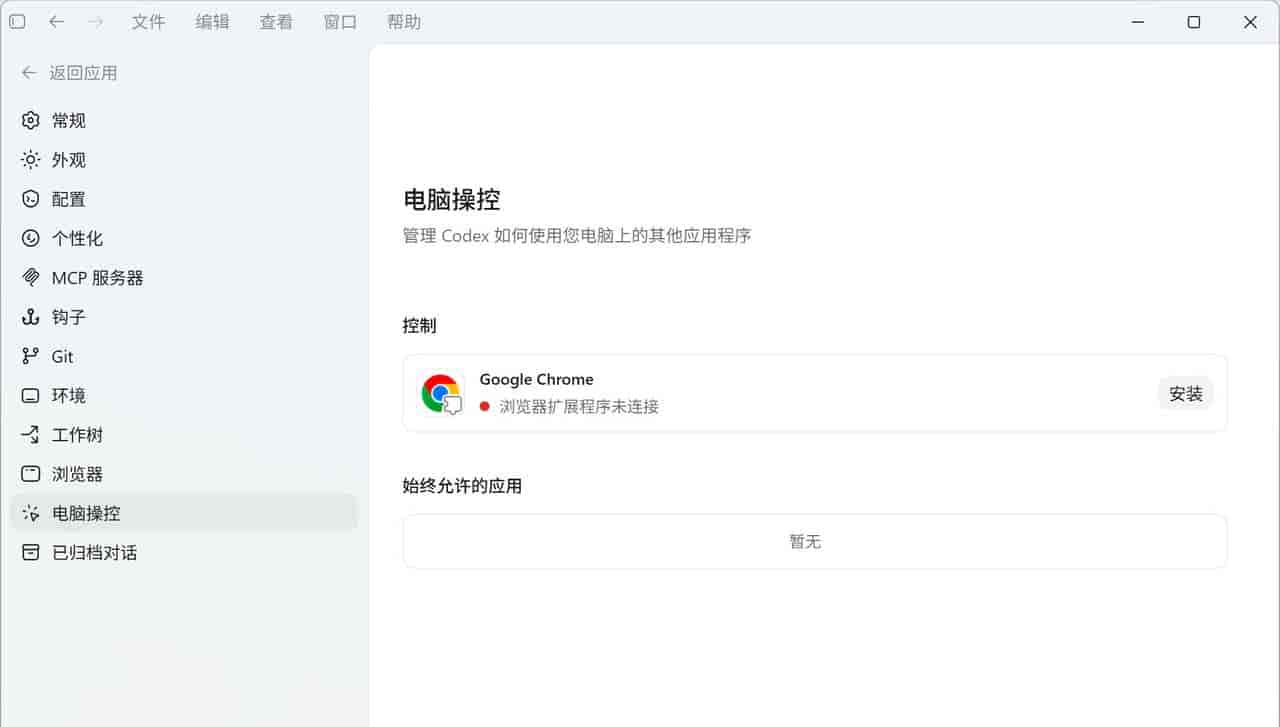Screen dimensions: 1280x727
Task: Minimize the settings window
Action: [x=1137, y=21]
